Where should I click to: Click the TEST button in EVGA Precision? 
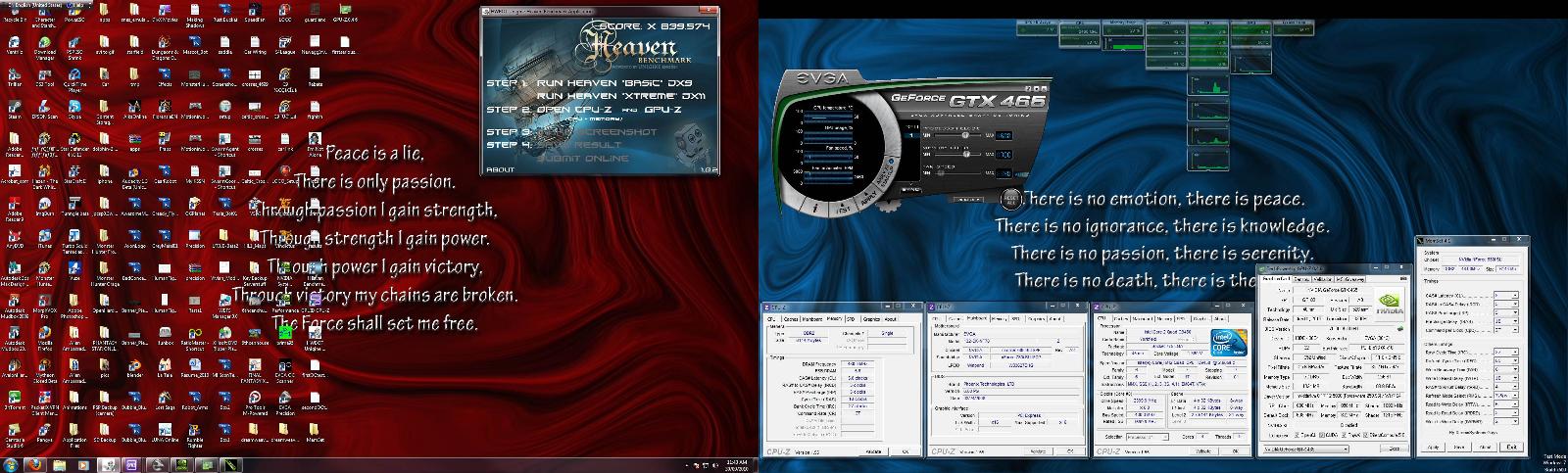844,208
